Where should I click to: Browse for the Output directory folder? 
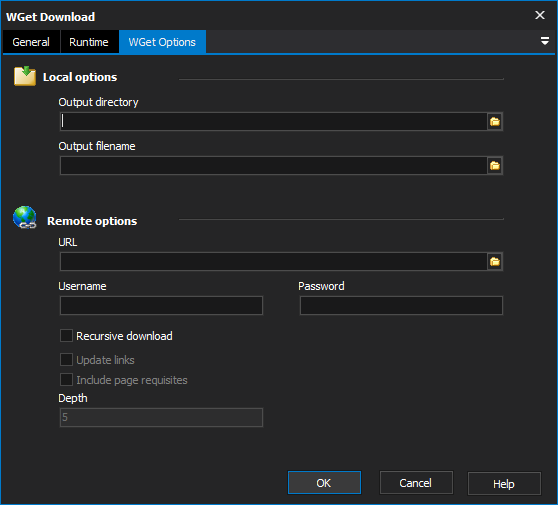pos(495,122)
